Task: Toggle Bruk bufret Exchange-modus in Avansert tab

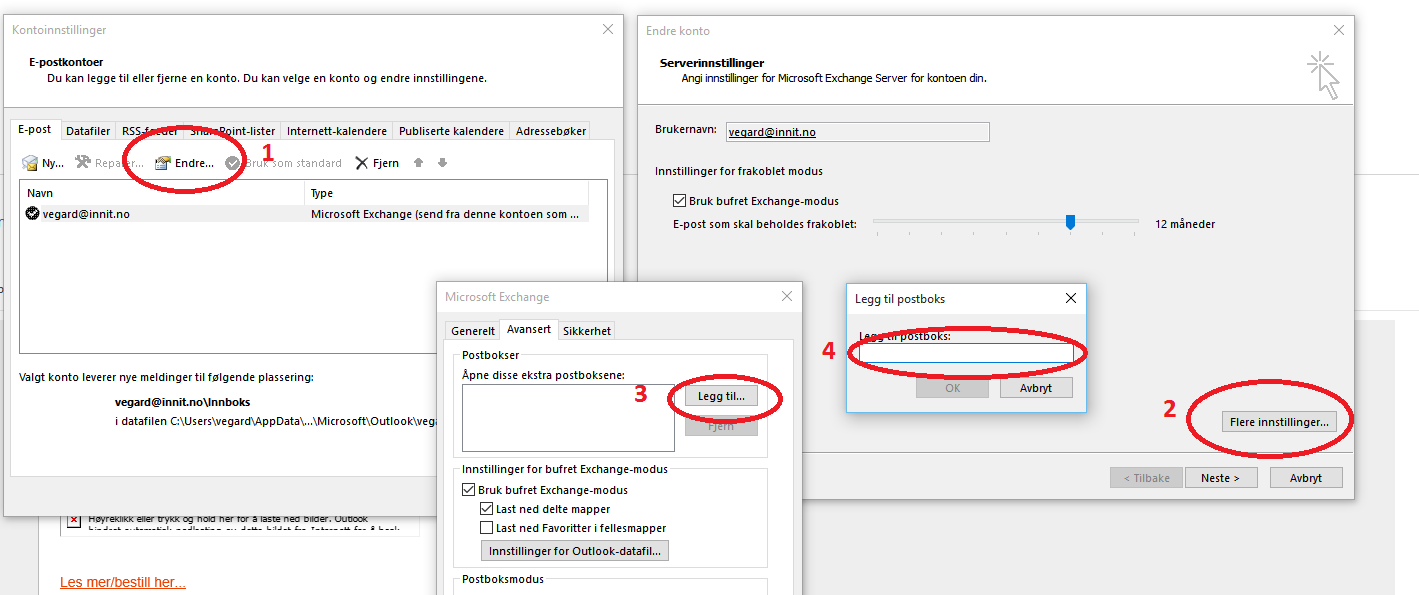Action: [469, 490]
